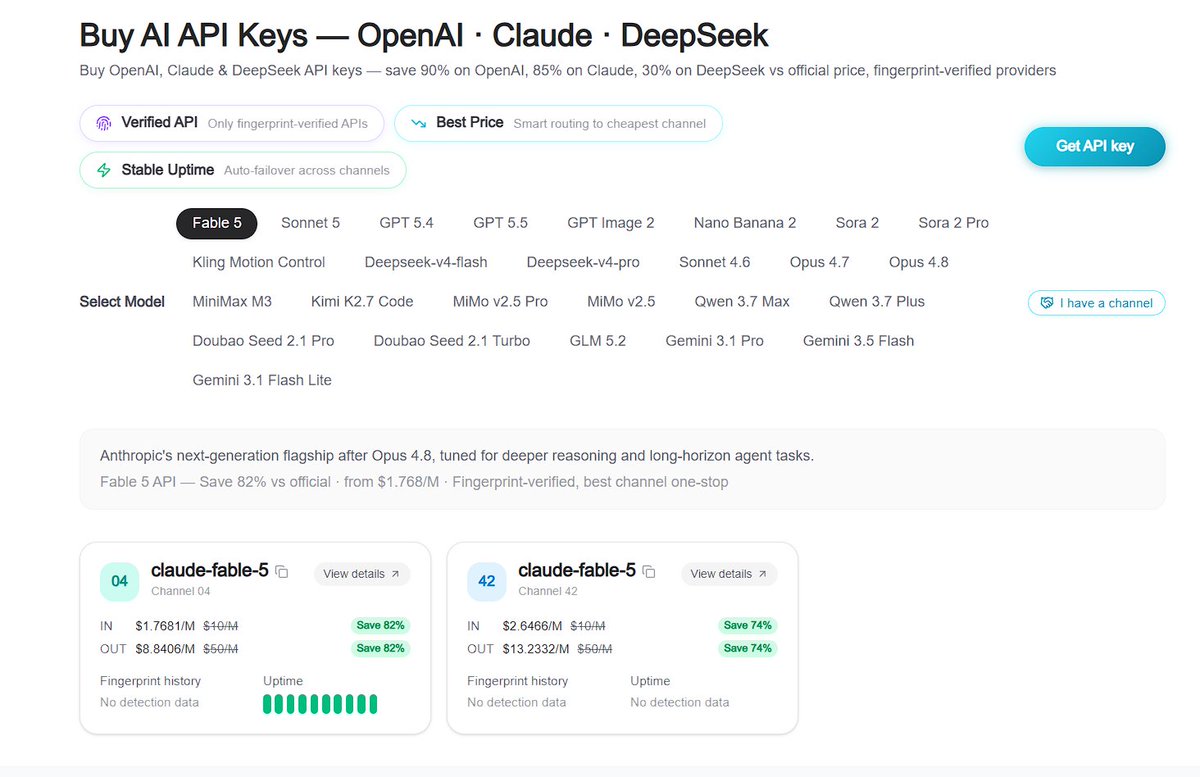This screenshot has height=777, width=1200.
Task: Select Opus 4.8 model
Action: click(918, 262)
